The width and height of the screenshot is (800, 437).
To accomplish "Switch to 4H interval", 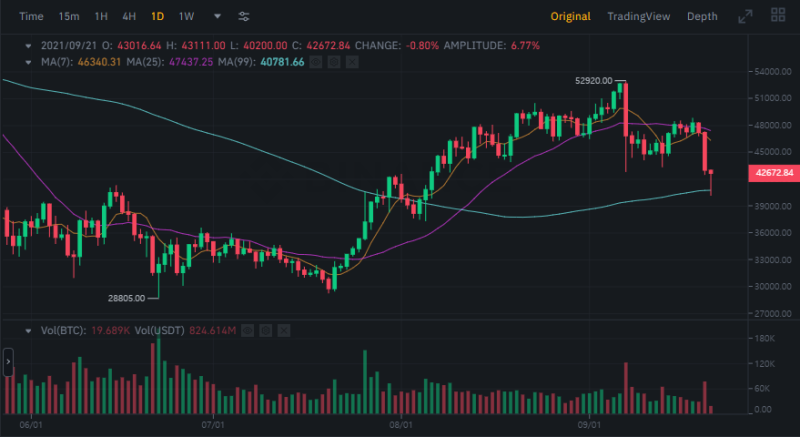I will click(129, 16).
